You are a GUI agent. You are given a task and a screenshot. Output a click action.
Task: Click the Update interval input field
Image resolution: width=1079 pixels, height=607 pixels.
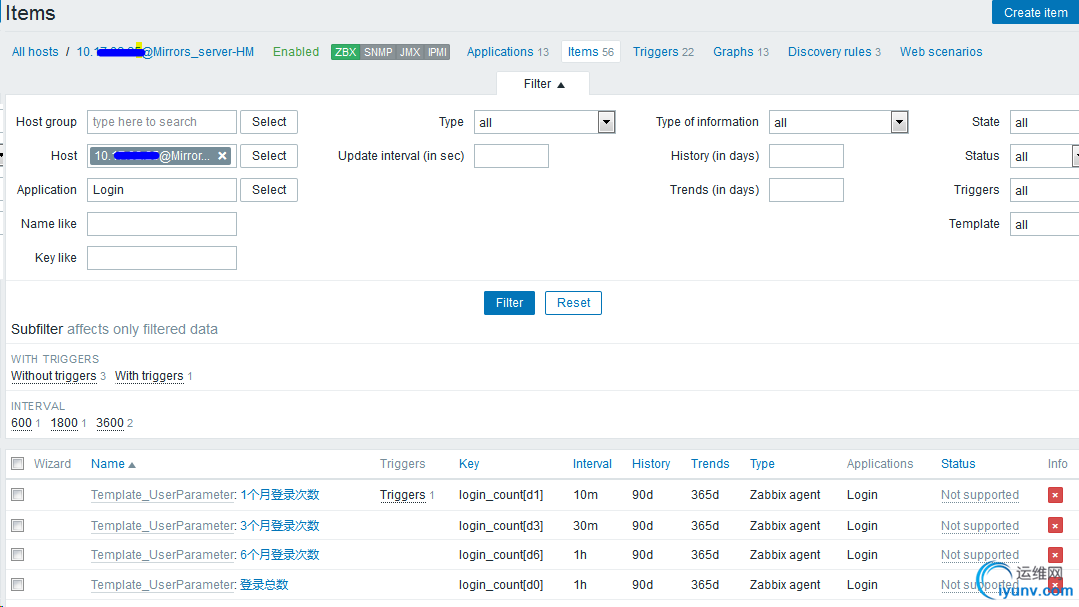[x=511, y=156]
